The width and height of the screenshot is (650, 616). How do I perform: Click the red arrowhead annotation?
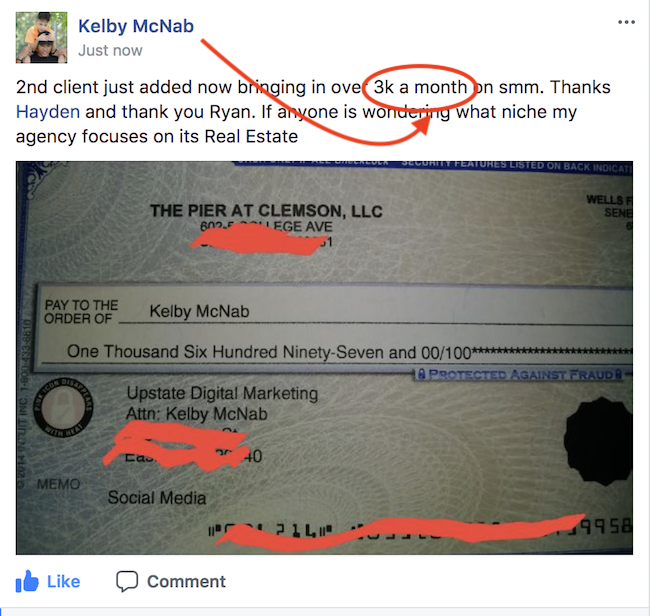click(x=422, y=126)
